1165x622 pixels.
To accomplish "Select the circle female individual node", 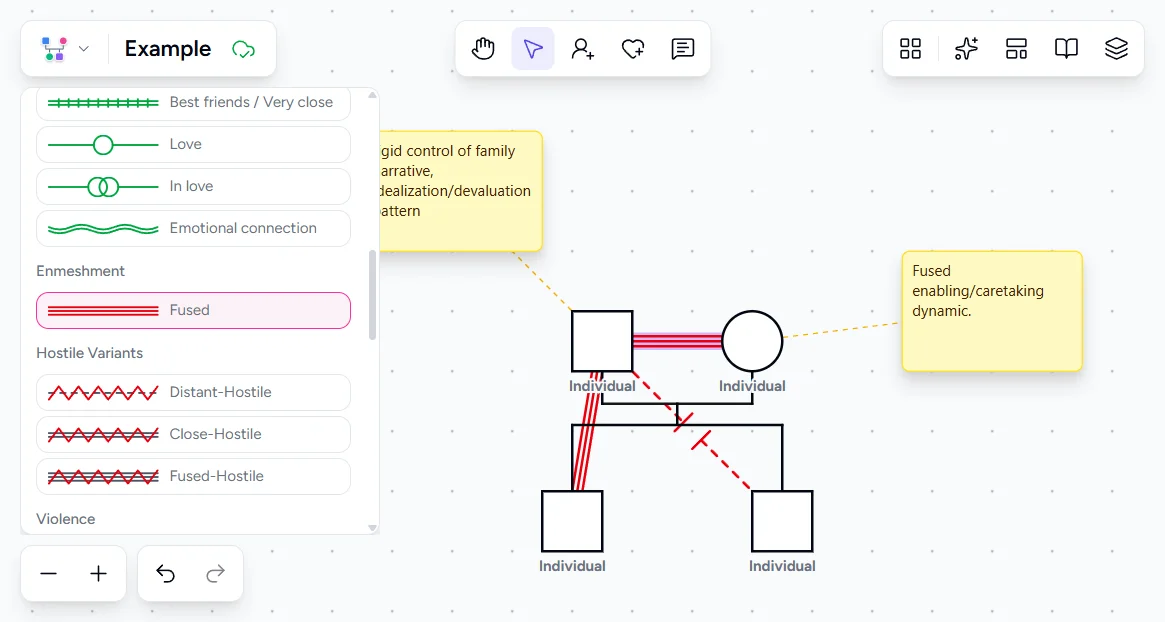I will tap(752, 341).
